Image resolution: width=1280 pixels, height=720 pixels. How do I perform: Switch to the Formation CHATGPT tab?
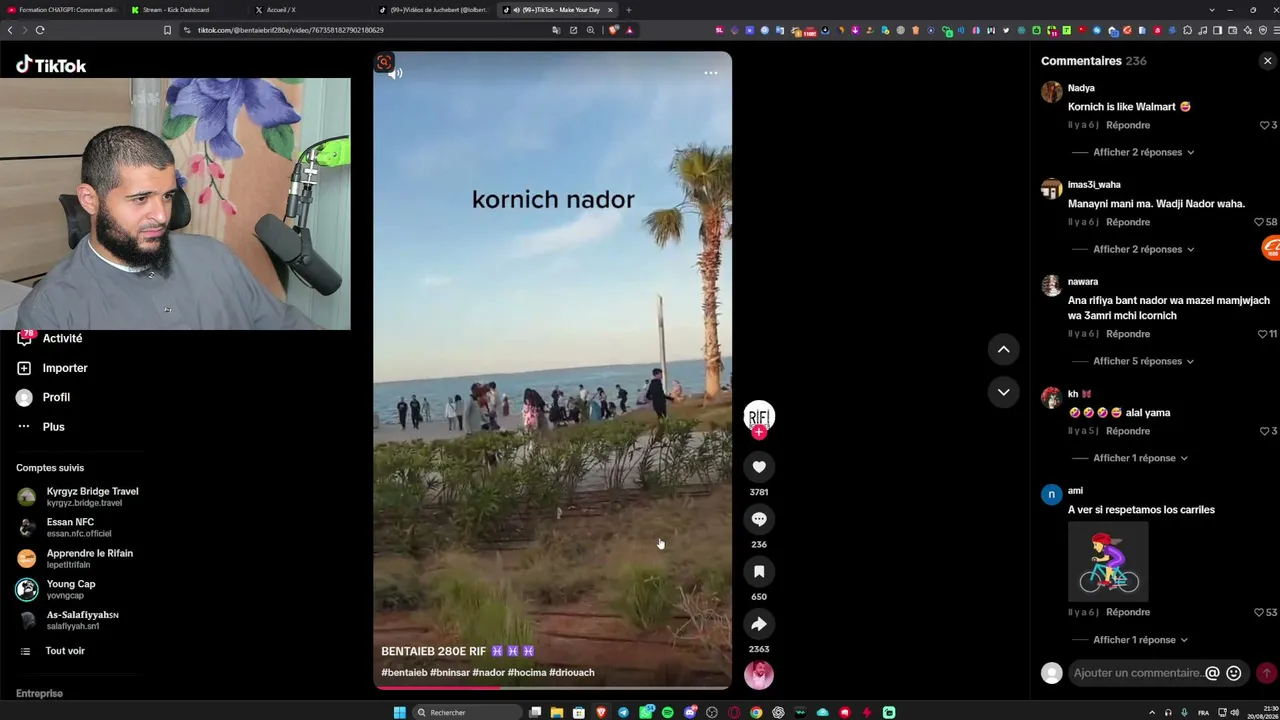point(60,10)
